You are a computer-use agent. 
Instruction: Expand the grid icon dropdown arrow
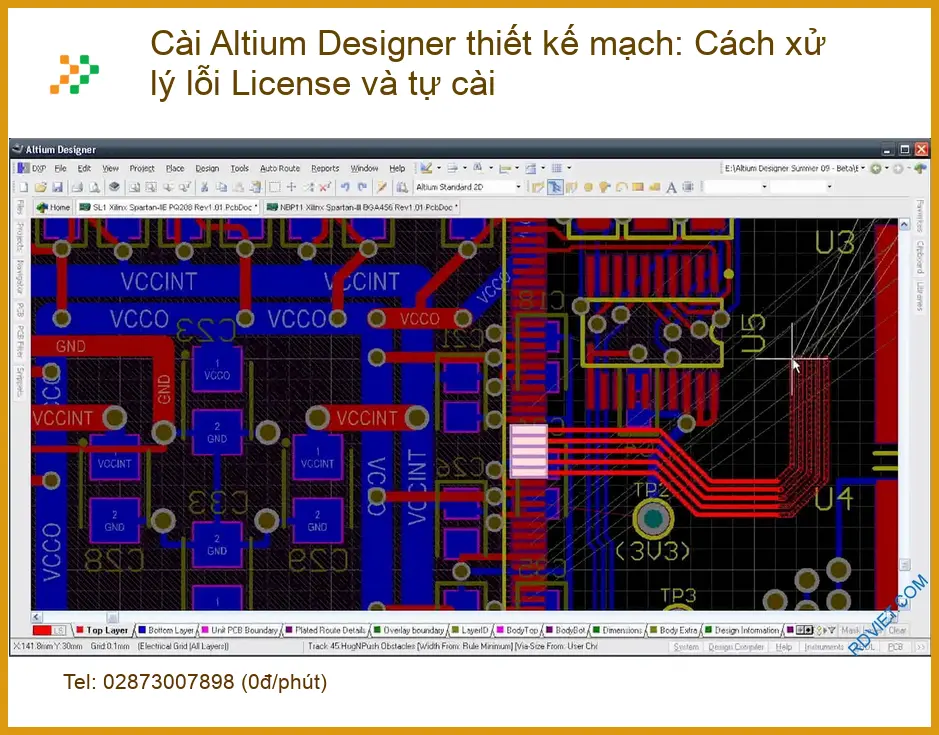tap(569, 168)
